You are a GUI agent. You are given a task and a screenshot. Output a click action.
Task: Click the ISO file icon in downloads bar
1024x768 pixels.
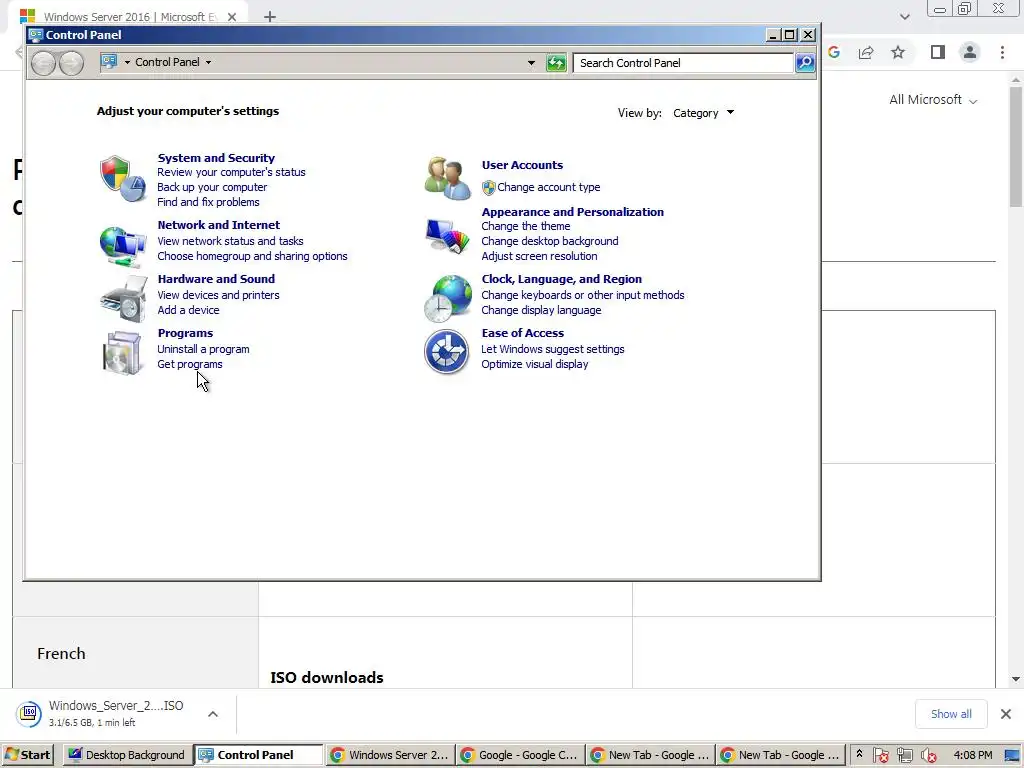point(29,714)
